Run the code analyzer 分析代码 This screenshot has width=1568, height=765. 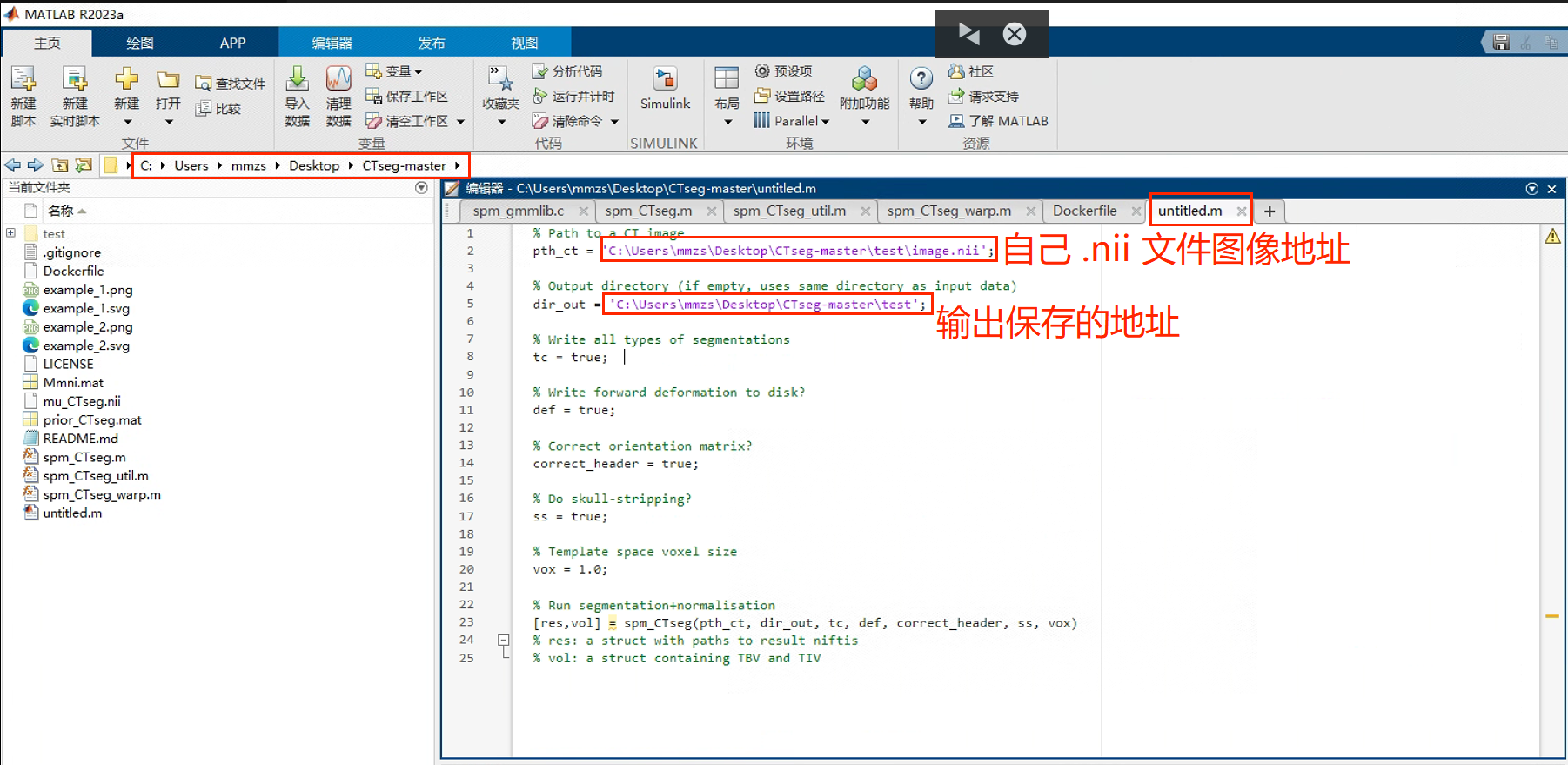(566, 71)
